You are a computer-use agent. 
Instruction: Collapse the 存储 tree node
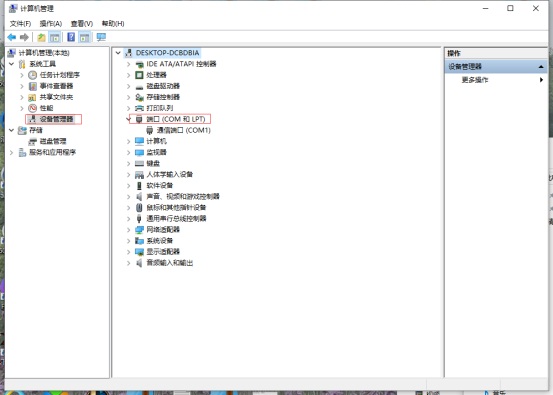coord(12,130)
